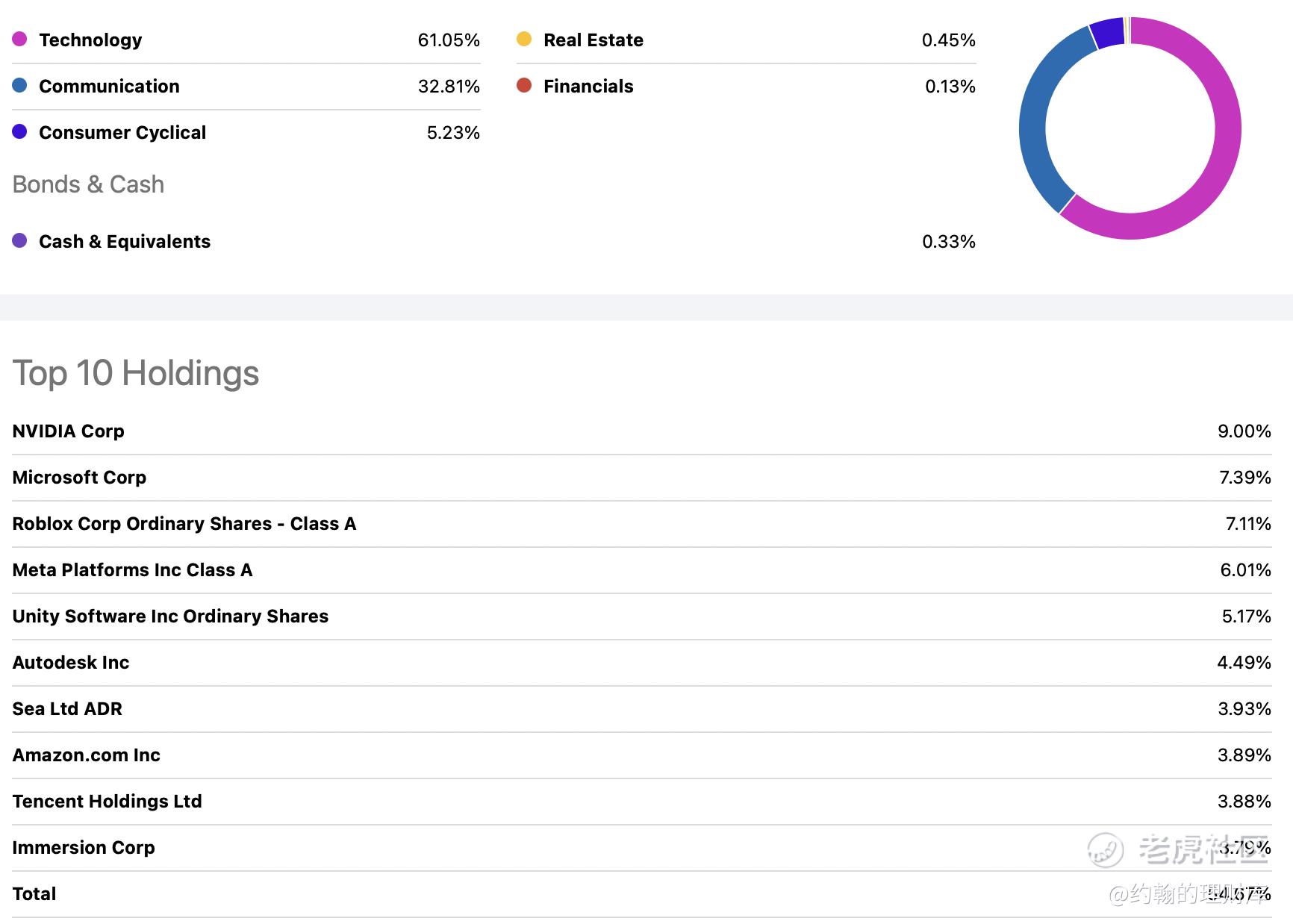Select the Communication sector label

109,86
